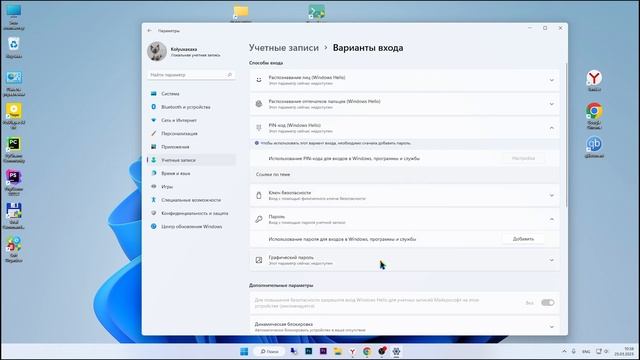Click the taskbar Поиск search box
The image size is (640, 360).
(269, 351)
